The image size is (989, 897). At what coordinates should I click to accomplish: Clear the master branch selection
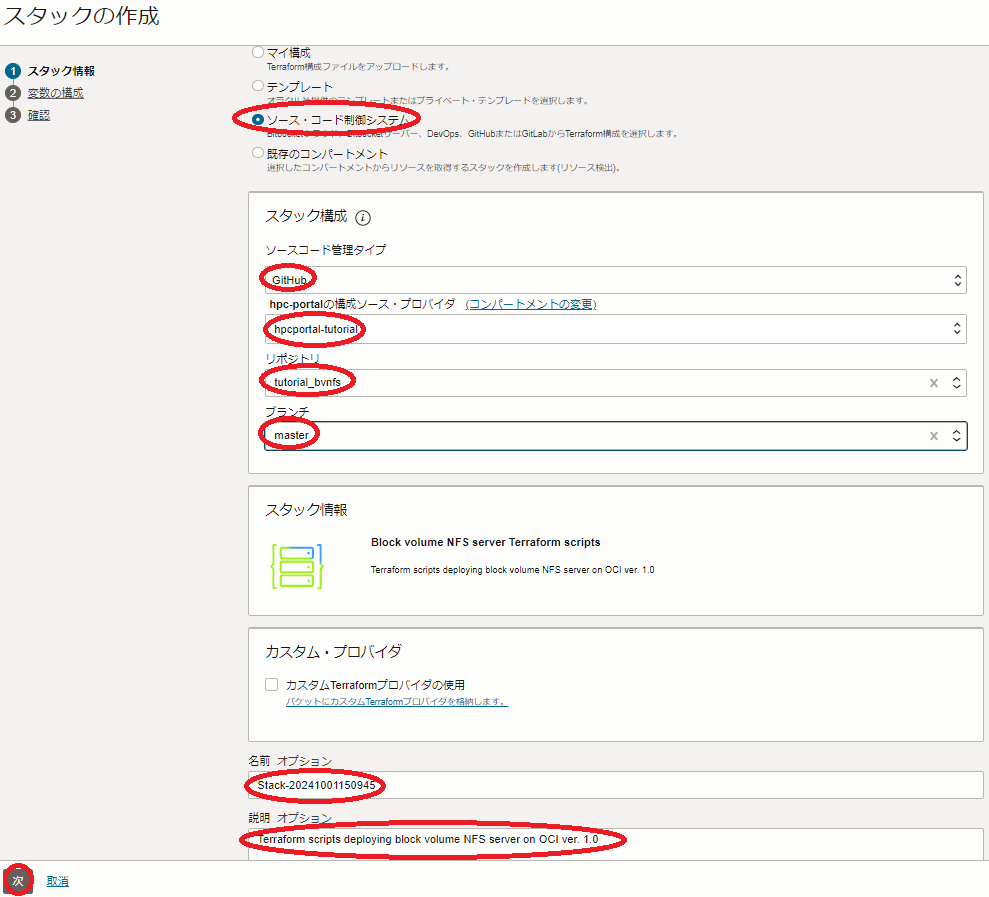coord(933,436)
